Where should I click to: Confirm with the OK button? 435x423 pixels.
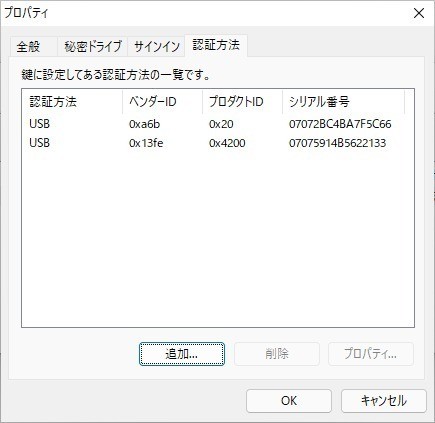pos(289,401)
